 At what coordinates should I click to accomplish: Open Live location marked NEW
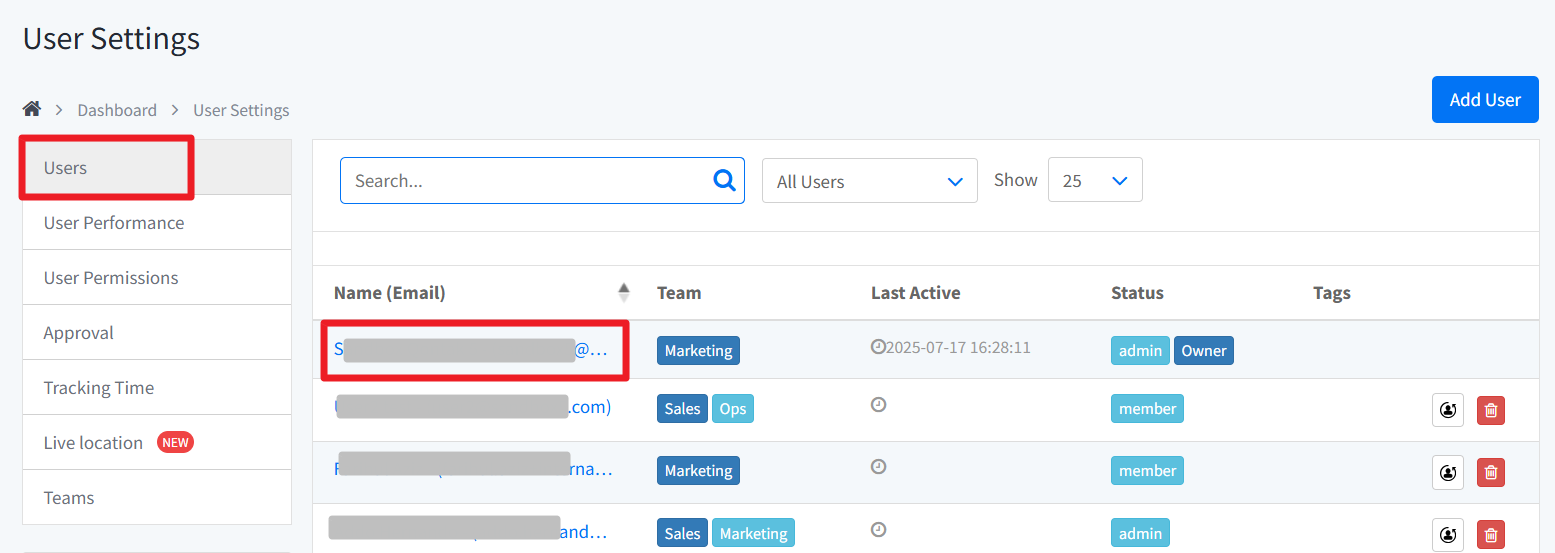(x=94, y=443)
